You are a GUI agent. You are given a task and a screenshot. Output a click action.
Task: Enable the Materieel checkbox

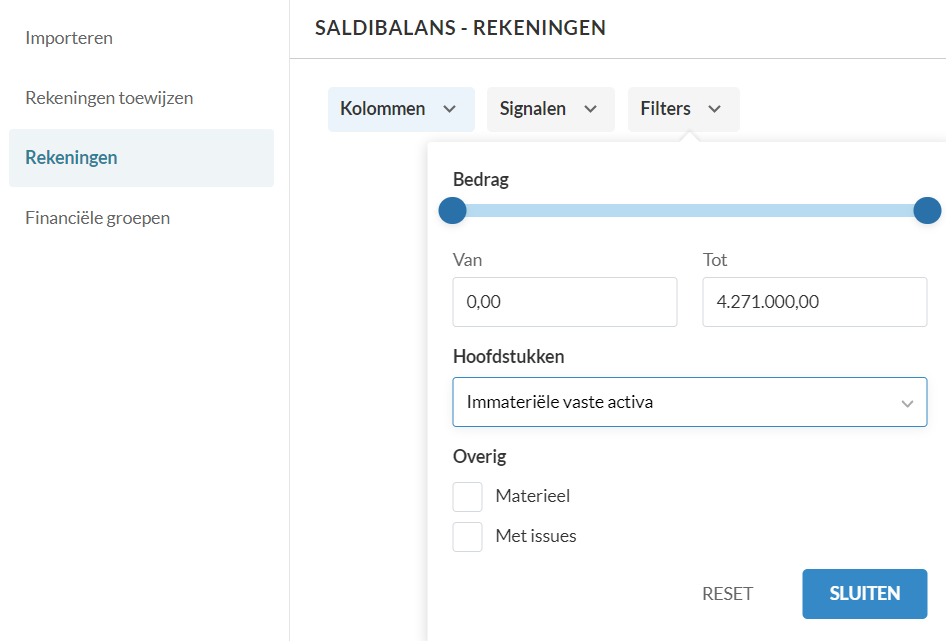(x=468, y=497)
